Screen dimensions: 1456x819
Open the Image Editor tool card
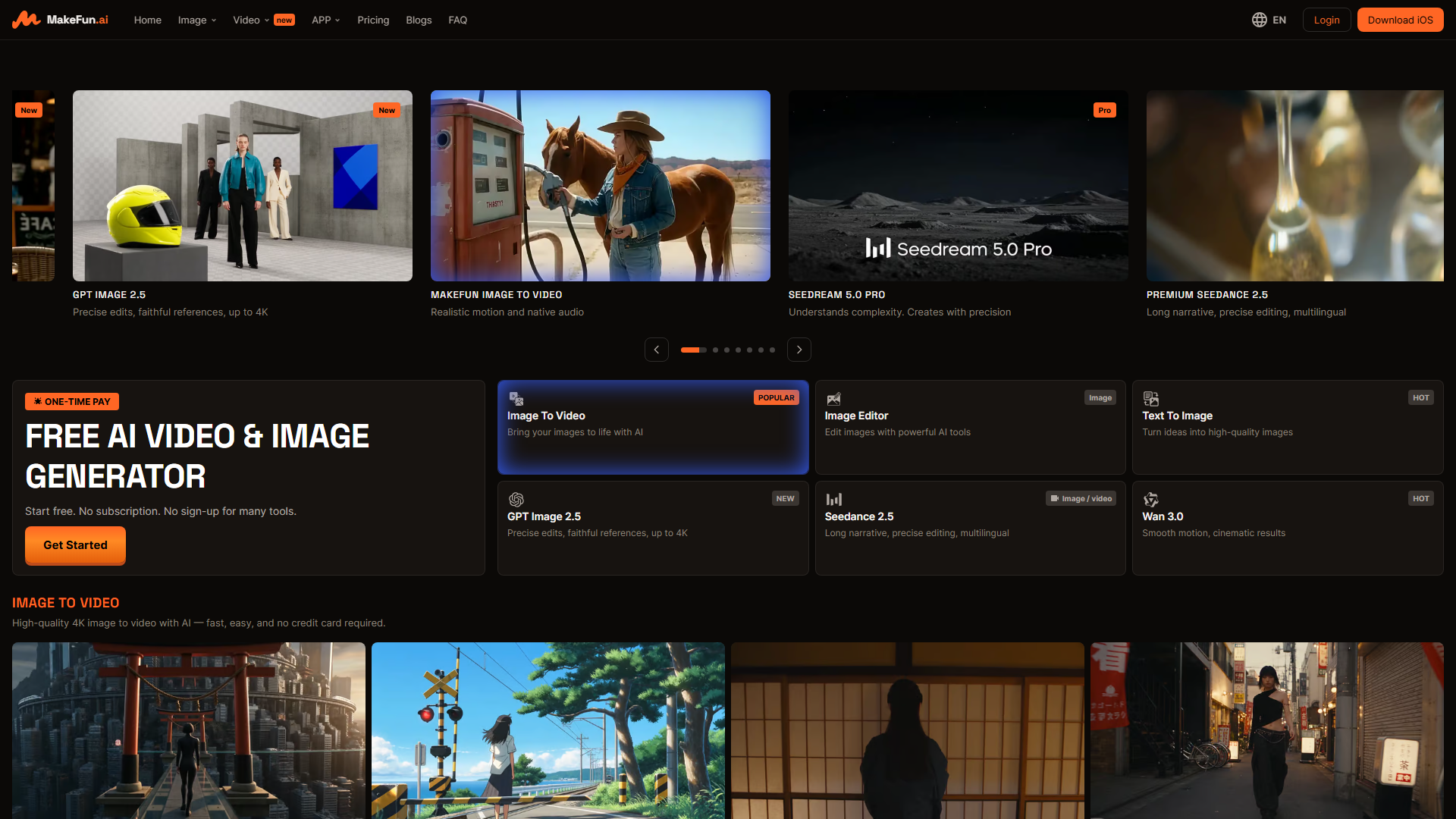click(970, 428)
